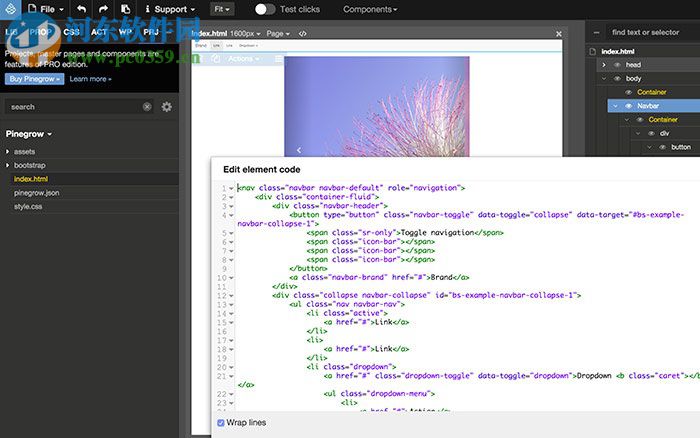Open the Learn more link
The height and width of the screenshot is (438, 700).
91,79
